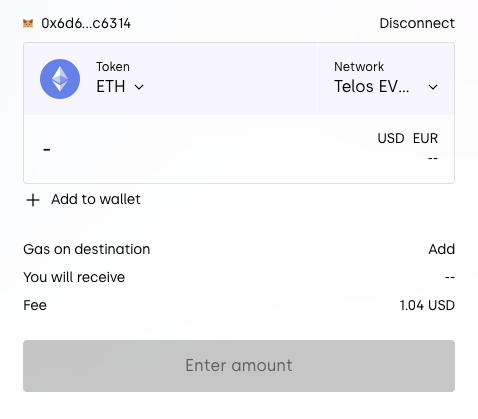Image resolution: width=478 pixels, height=419 pixels.
Task: Click the Token field label
Action: (x=113, y=67)
